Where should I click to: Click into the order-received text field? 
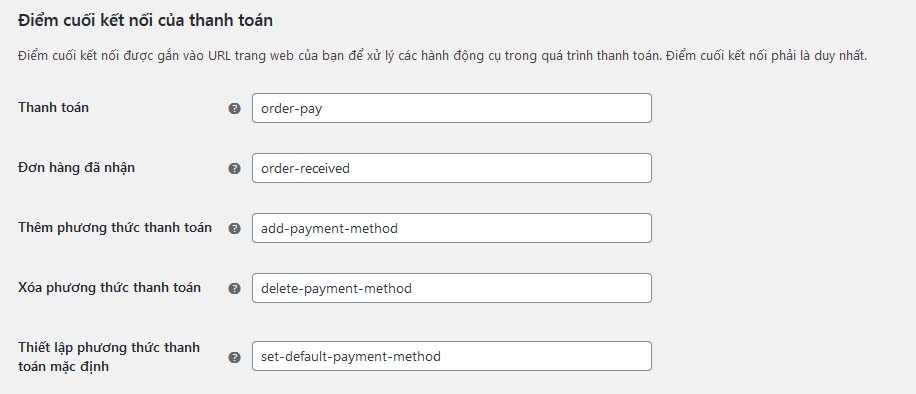pos(452,168)
